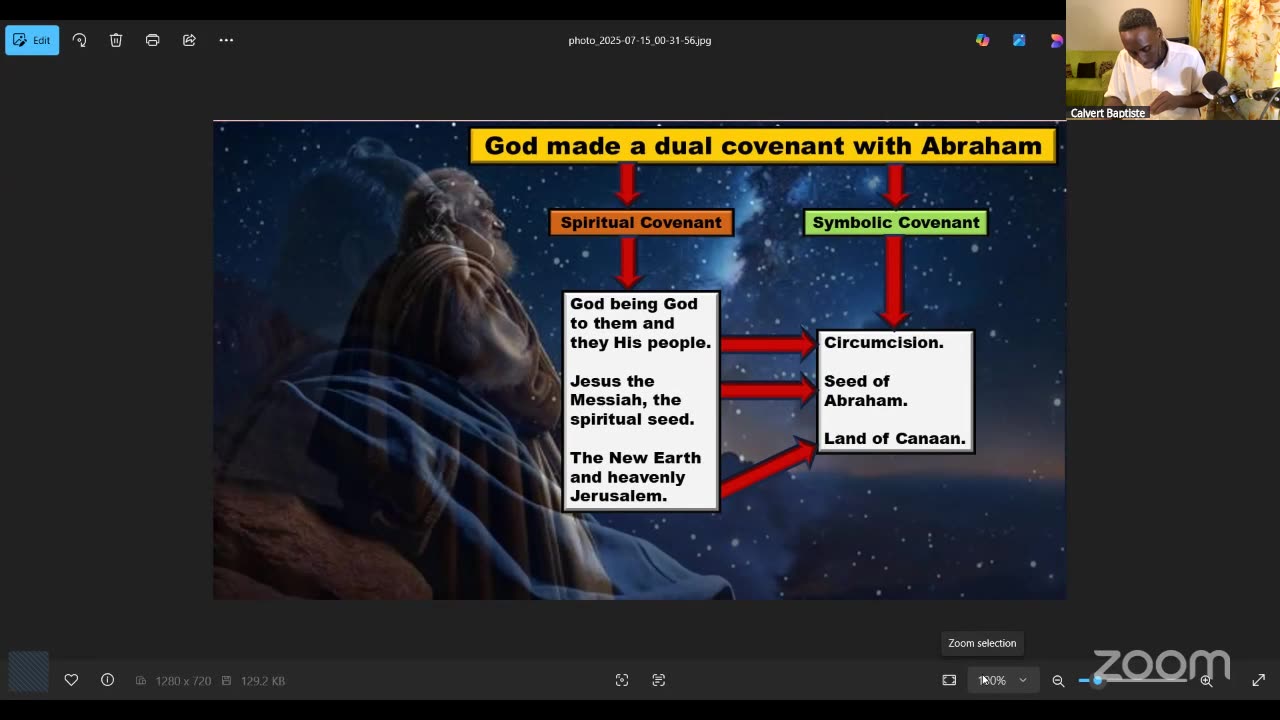1280x720 pixels.
Task: Click the 129.2 KB file size text
Action: click(x=263, y=681)
